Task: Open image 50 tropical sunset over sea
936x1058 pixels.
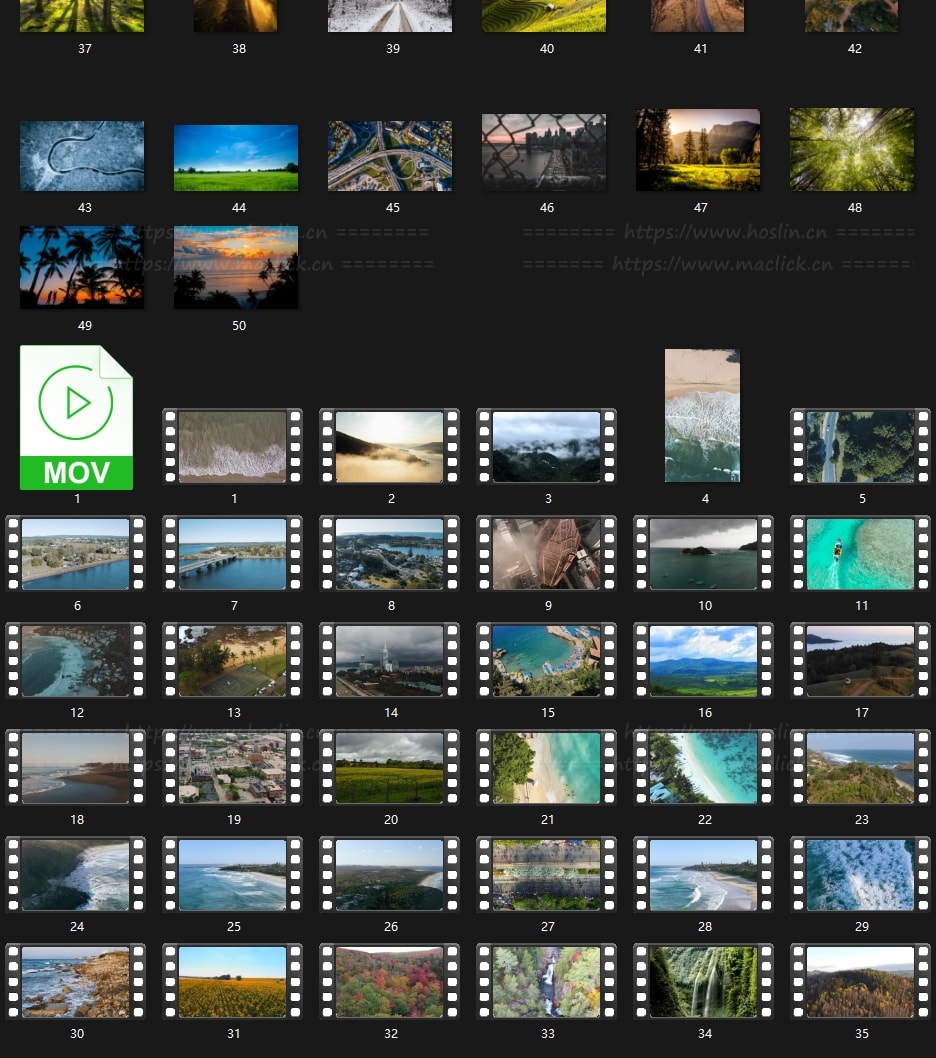Action: click(236, 267)
